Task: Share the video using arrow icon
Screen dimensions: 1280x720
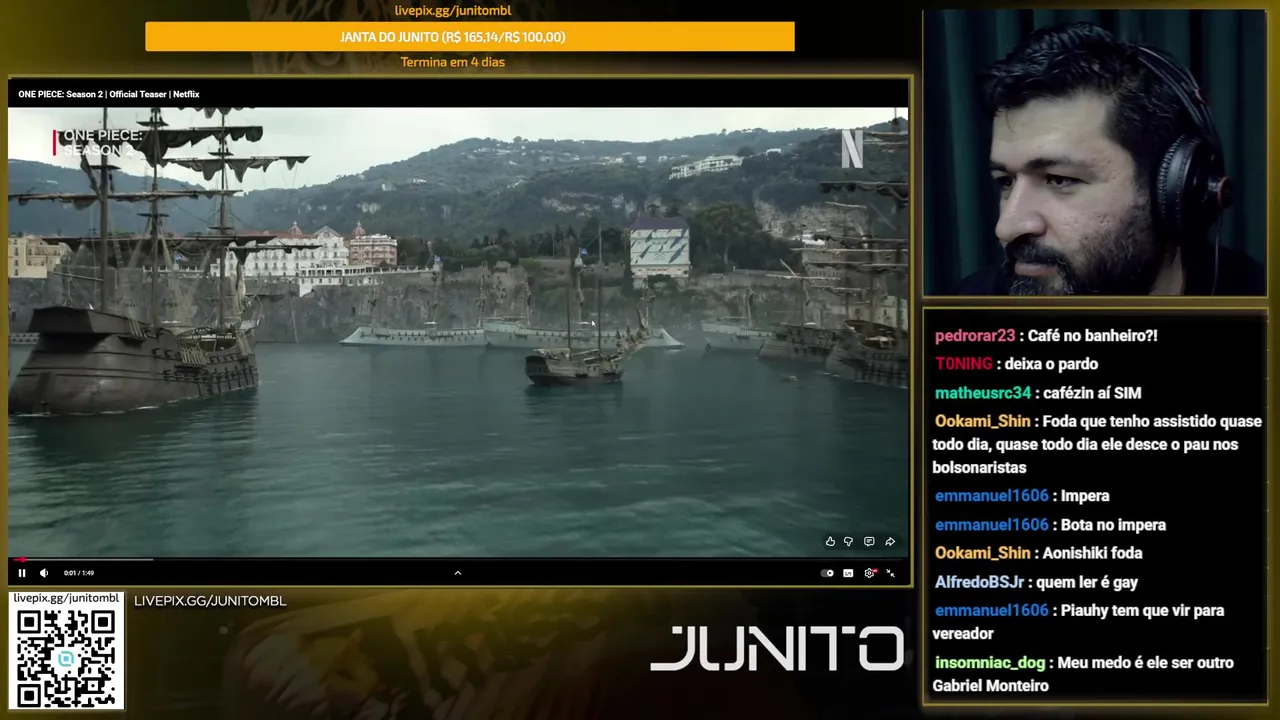Action: pos(890,542)
